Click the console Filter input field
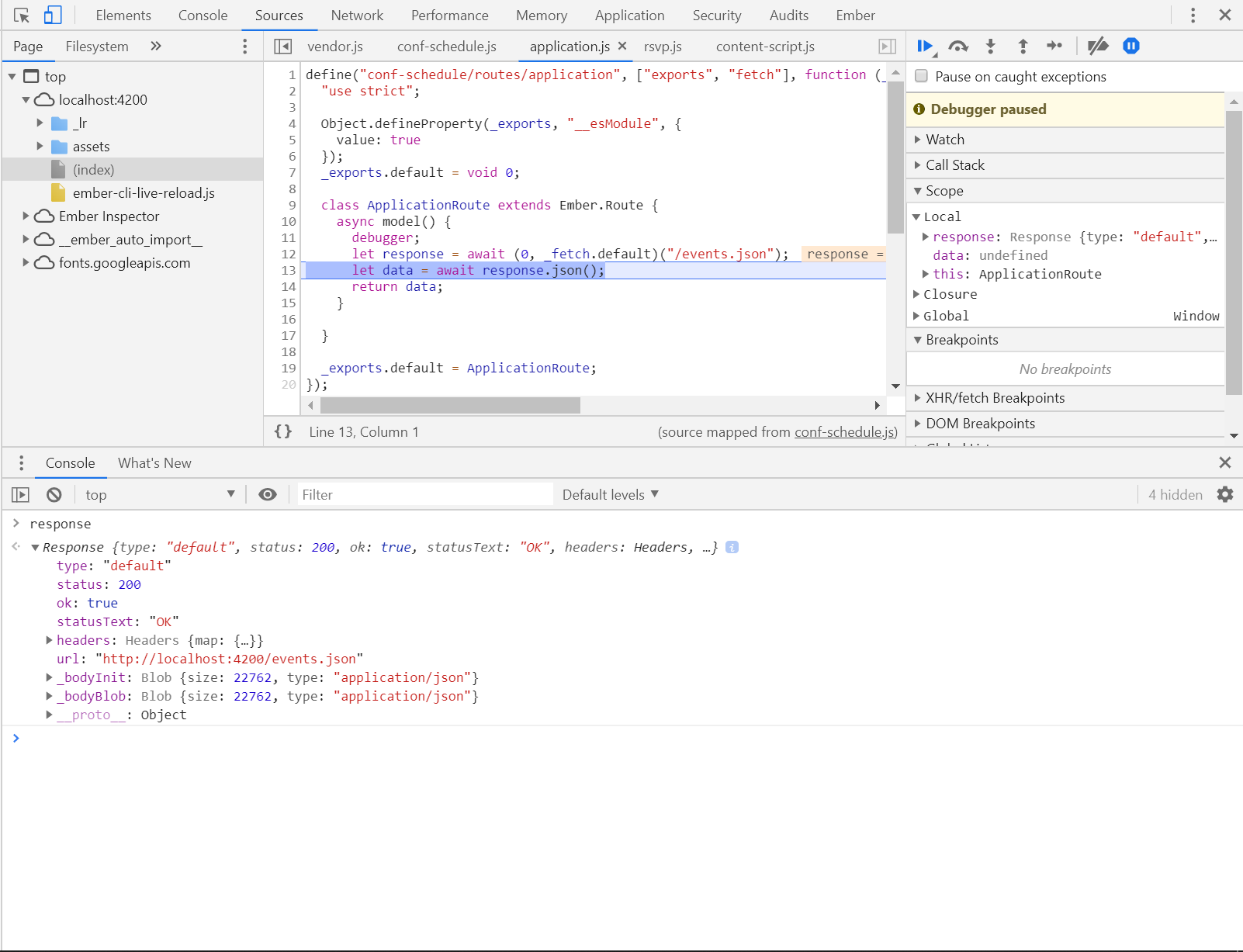The width and height of the screenshot is (1243, 952). click(425, 495)
